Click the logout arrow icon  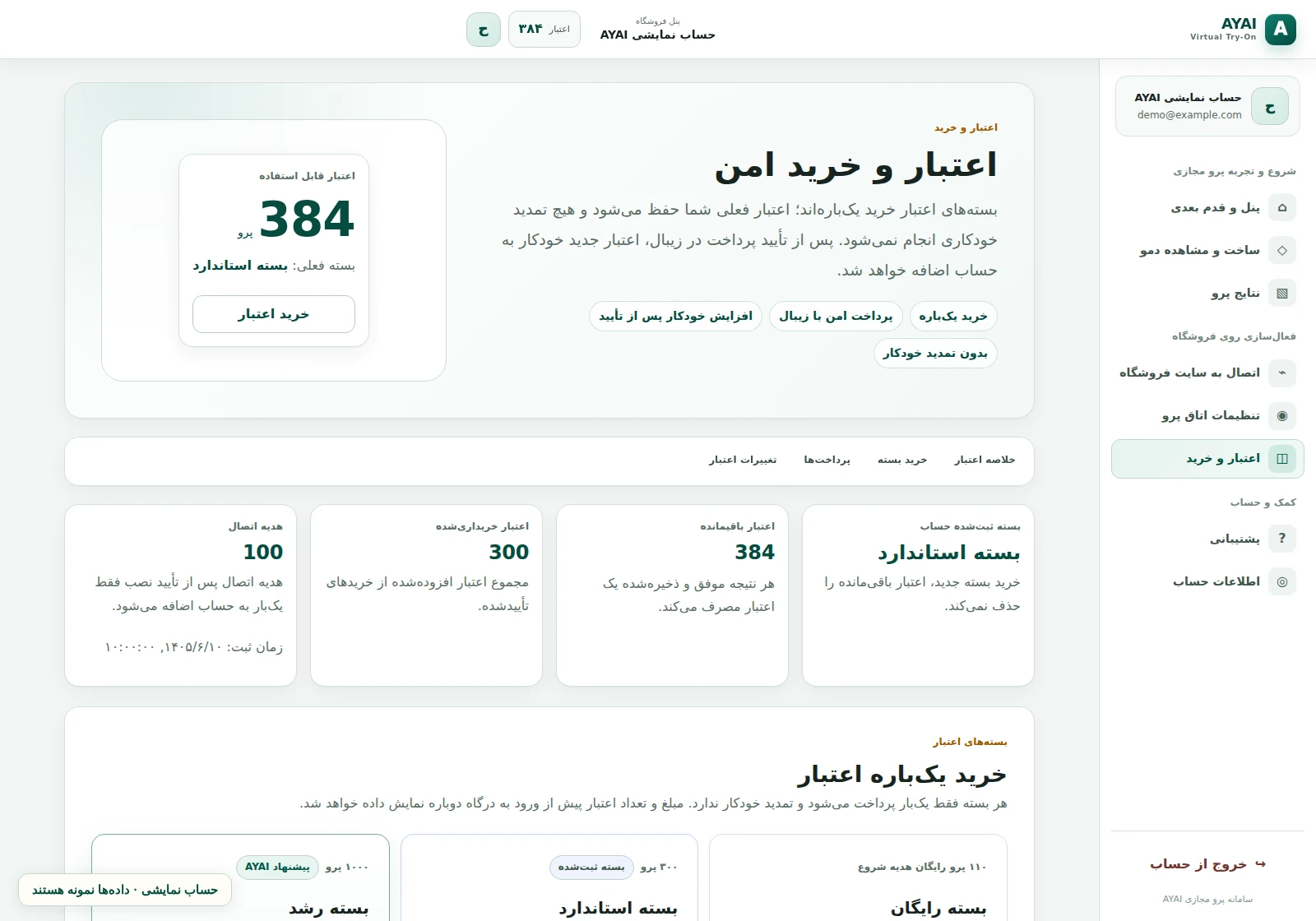point(1261,864)
